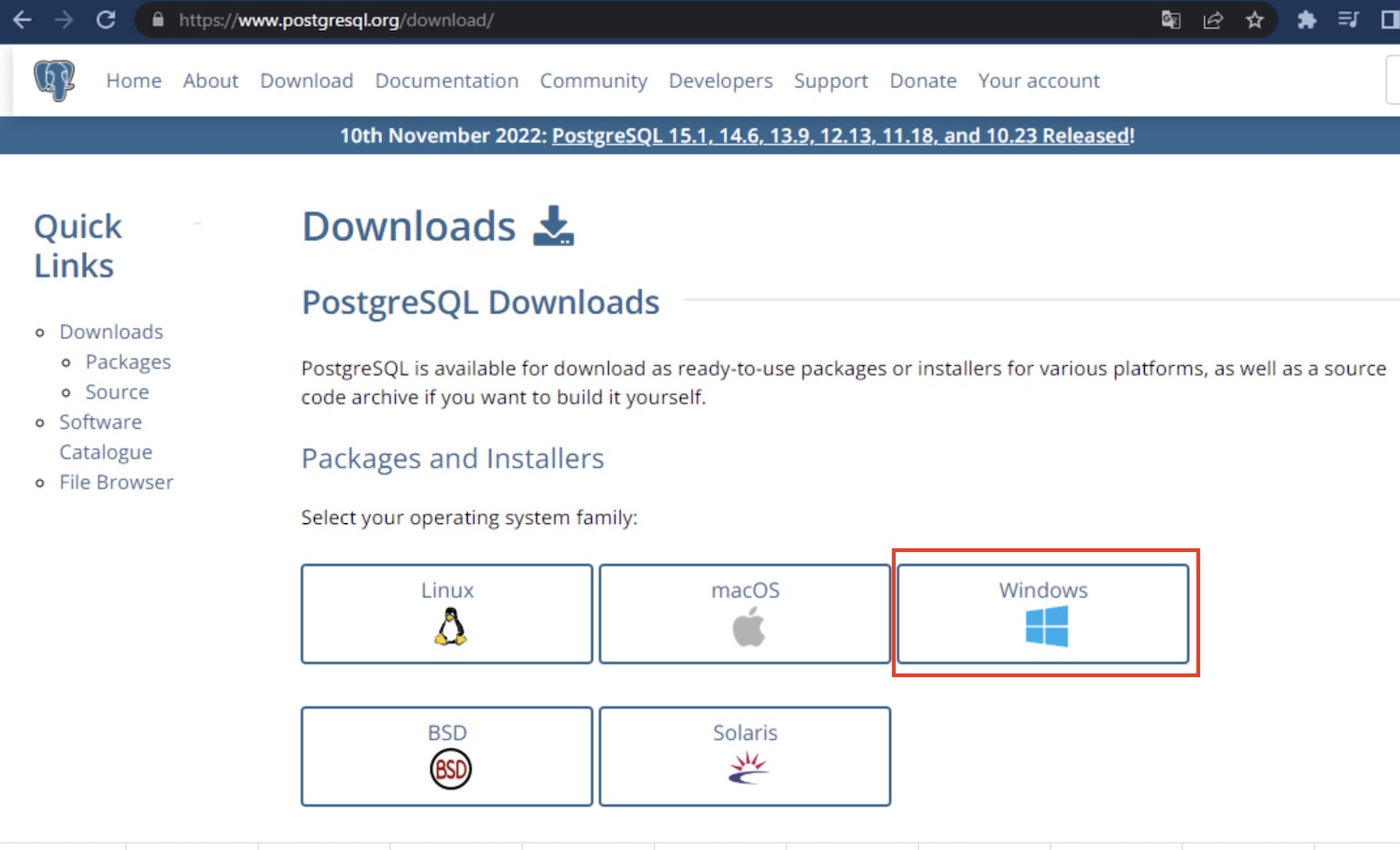Click the Packages quick link
Screen dimensions: 1400x850
128,361
